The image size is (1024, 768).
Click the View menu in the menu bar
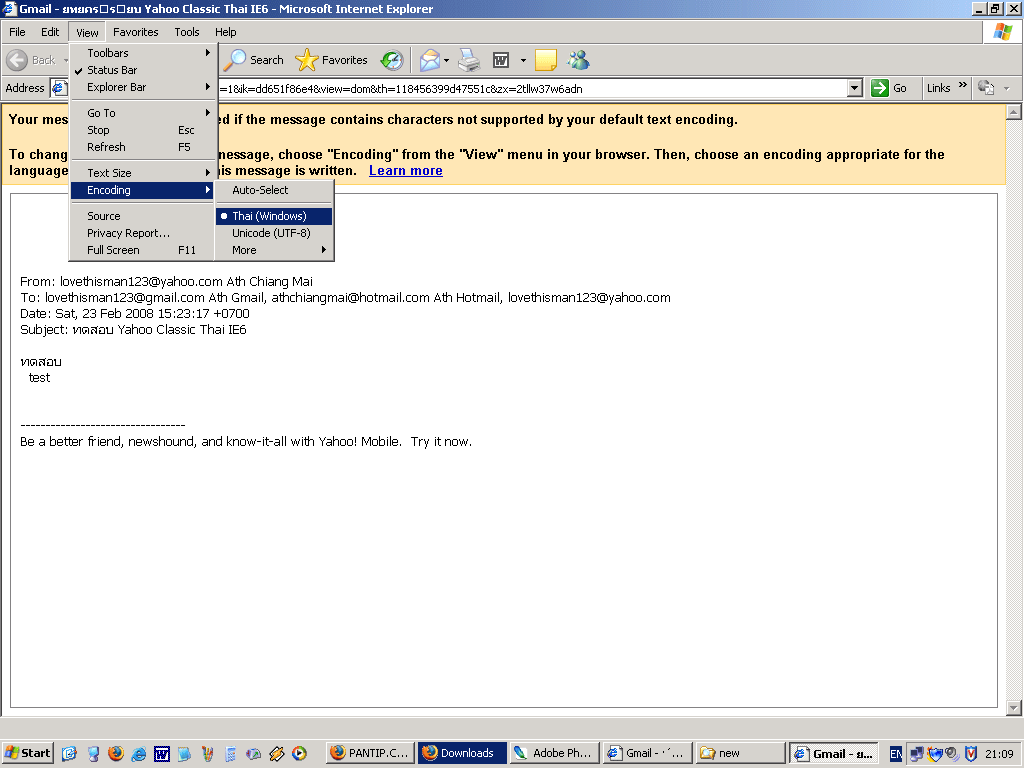tap(87, 32)
